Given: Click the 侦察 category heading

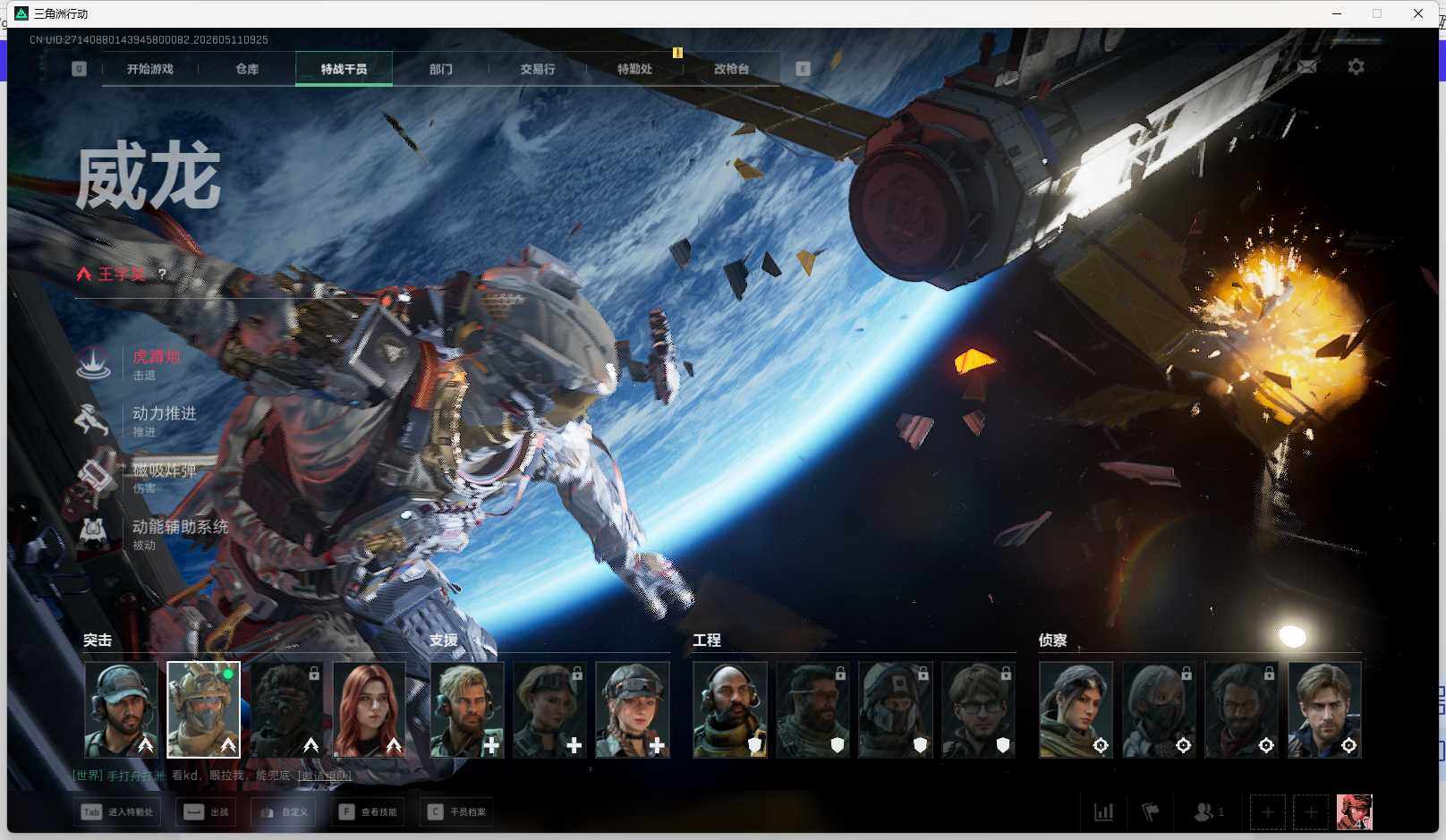Looking at the screenshot, I should coord(1052,641).
